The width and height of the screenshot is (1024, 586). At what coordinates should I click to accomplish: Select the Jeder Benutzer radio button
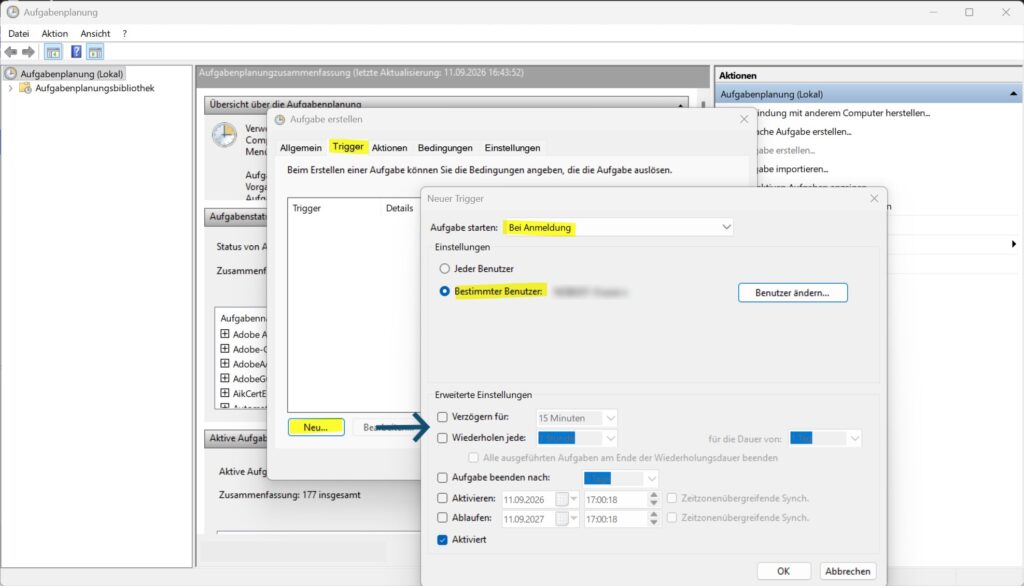pos(445,269)
